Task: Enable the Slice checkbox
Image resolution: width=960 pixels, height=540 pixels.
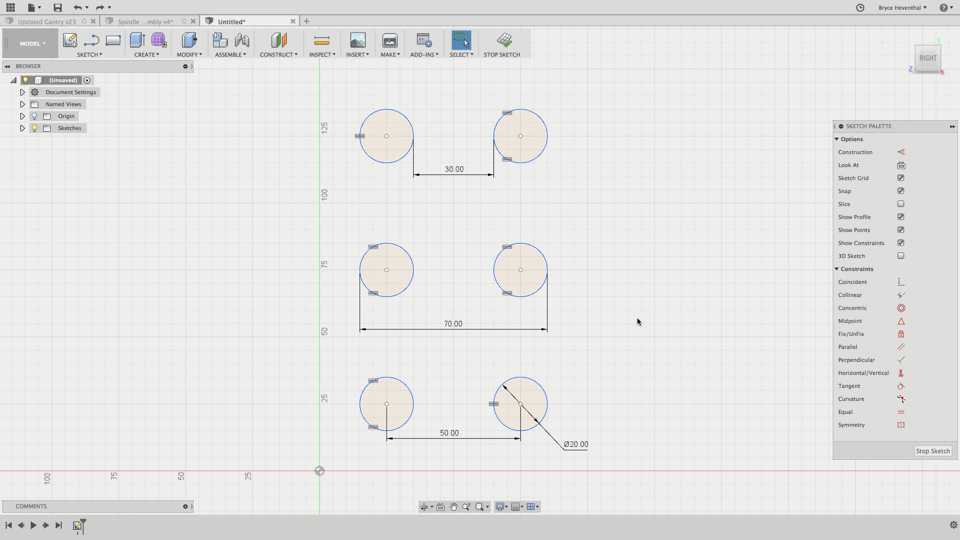Action: click(901, 204)
